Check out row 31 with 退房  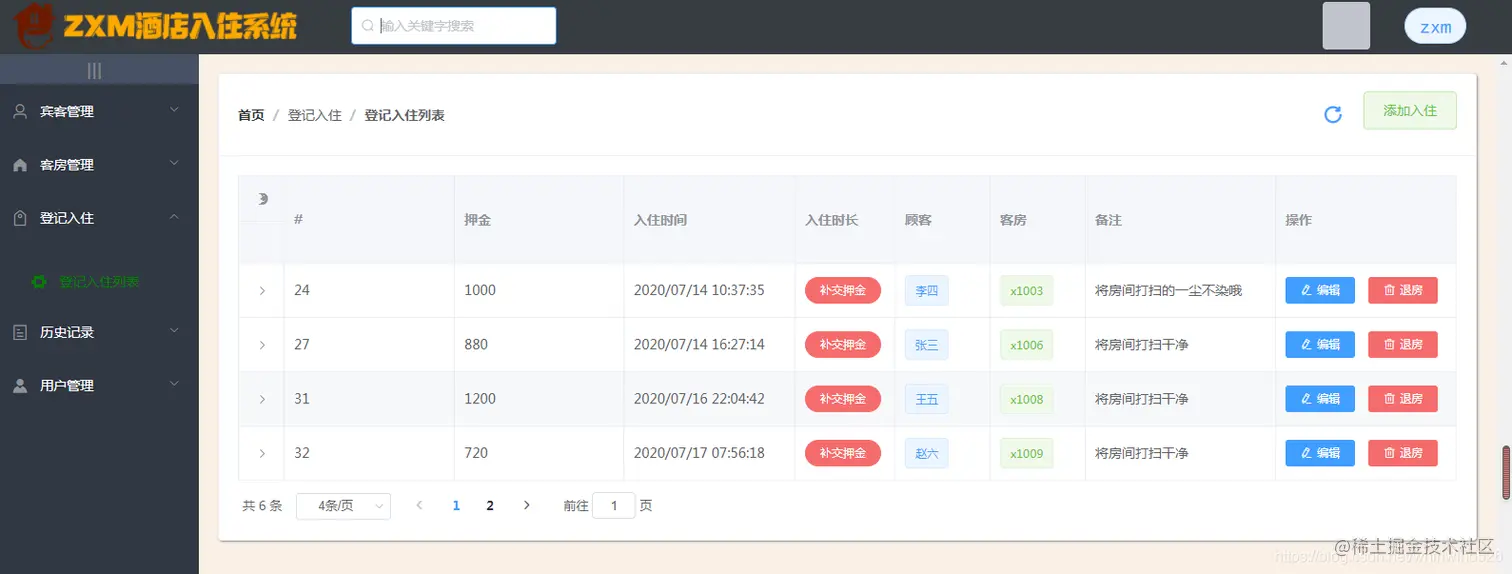1403,398
